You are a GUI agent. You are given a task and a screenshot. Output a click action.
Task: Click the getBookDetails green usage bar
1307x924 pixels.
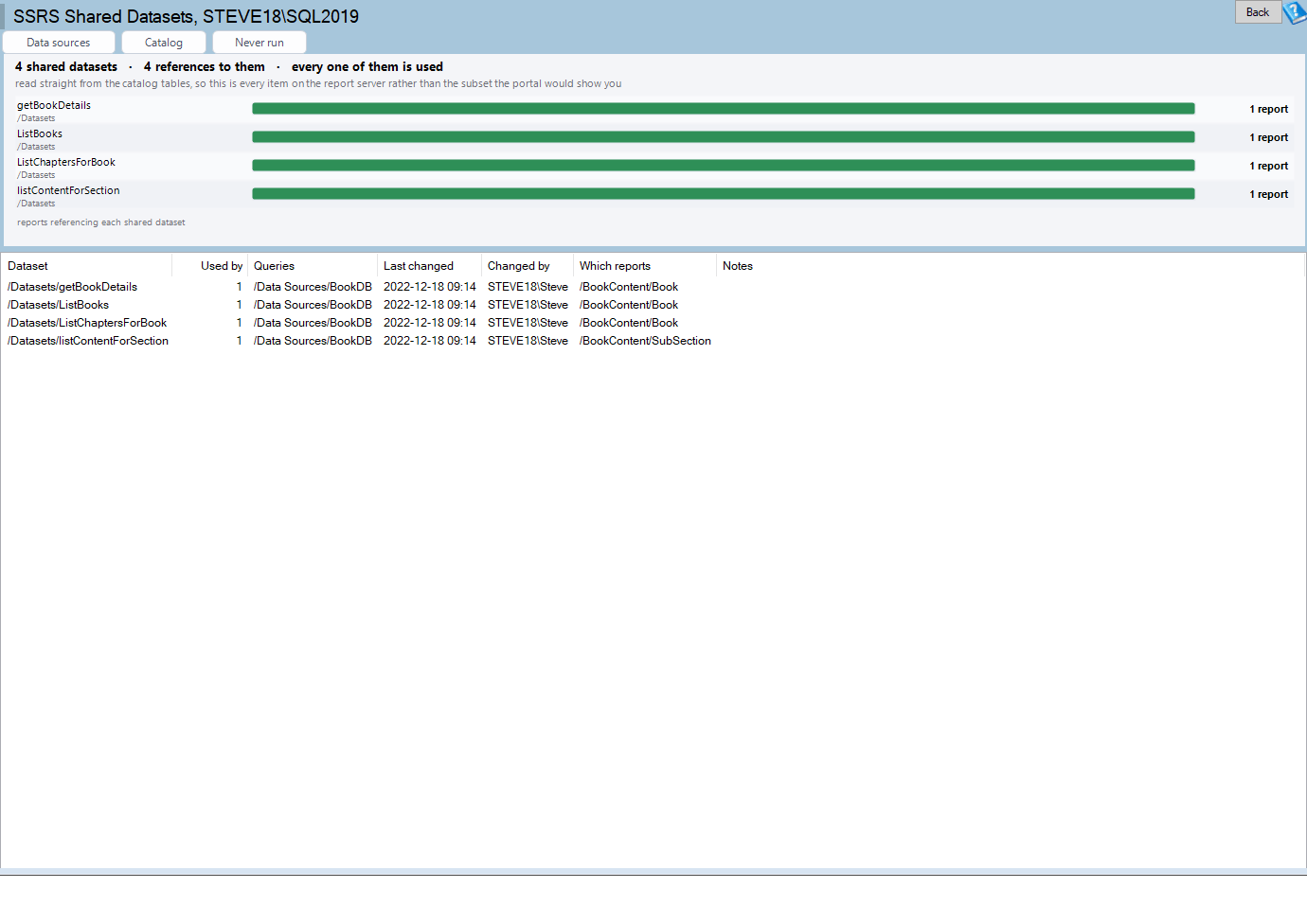[x=724, y=109]
